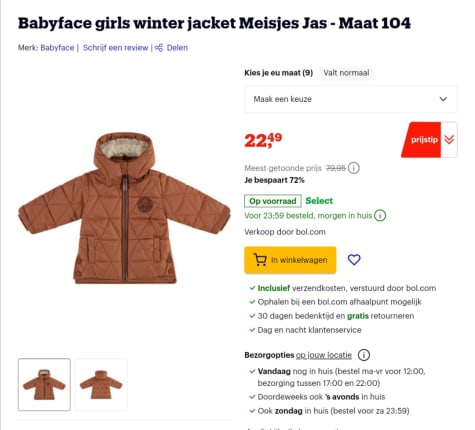Expand the prijstip double chevron
Viewport: 475px width, 430px height.
449,140
